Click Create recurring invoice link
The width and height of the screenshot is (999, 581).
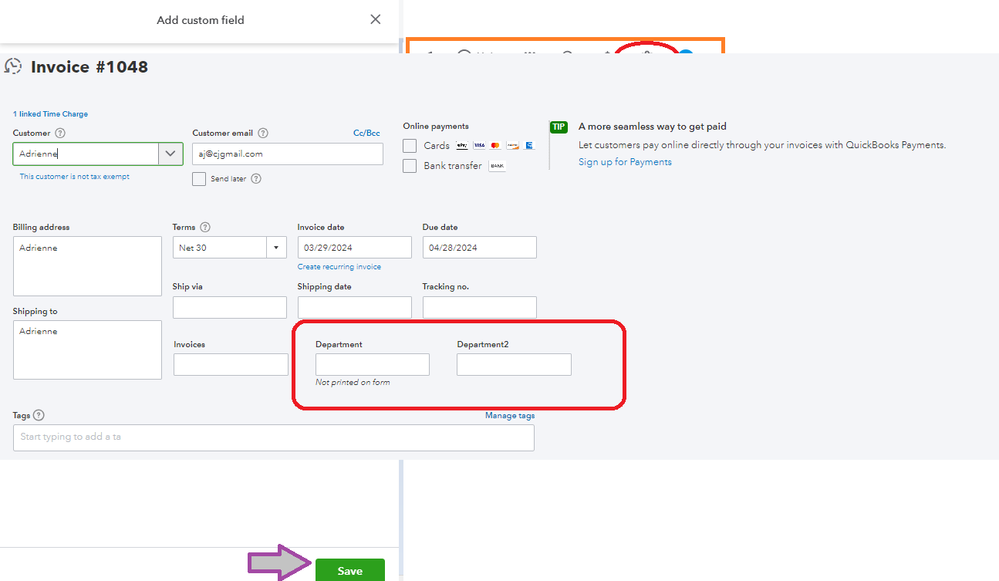(x=339, y=267)
